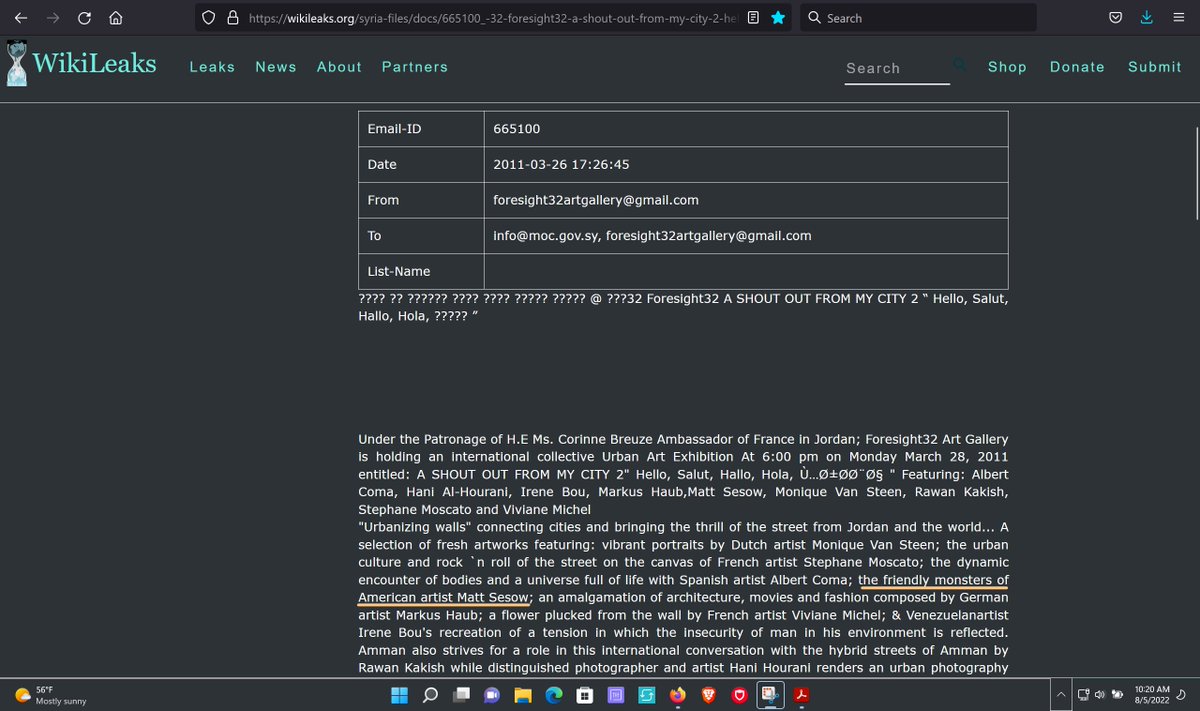Screen dimensions: 1200x711
Task: Open the browser home page
Action: click(x=116, y=18)
